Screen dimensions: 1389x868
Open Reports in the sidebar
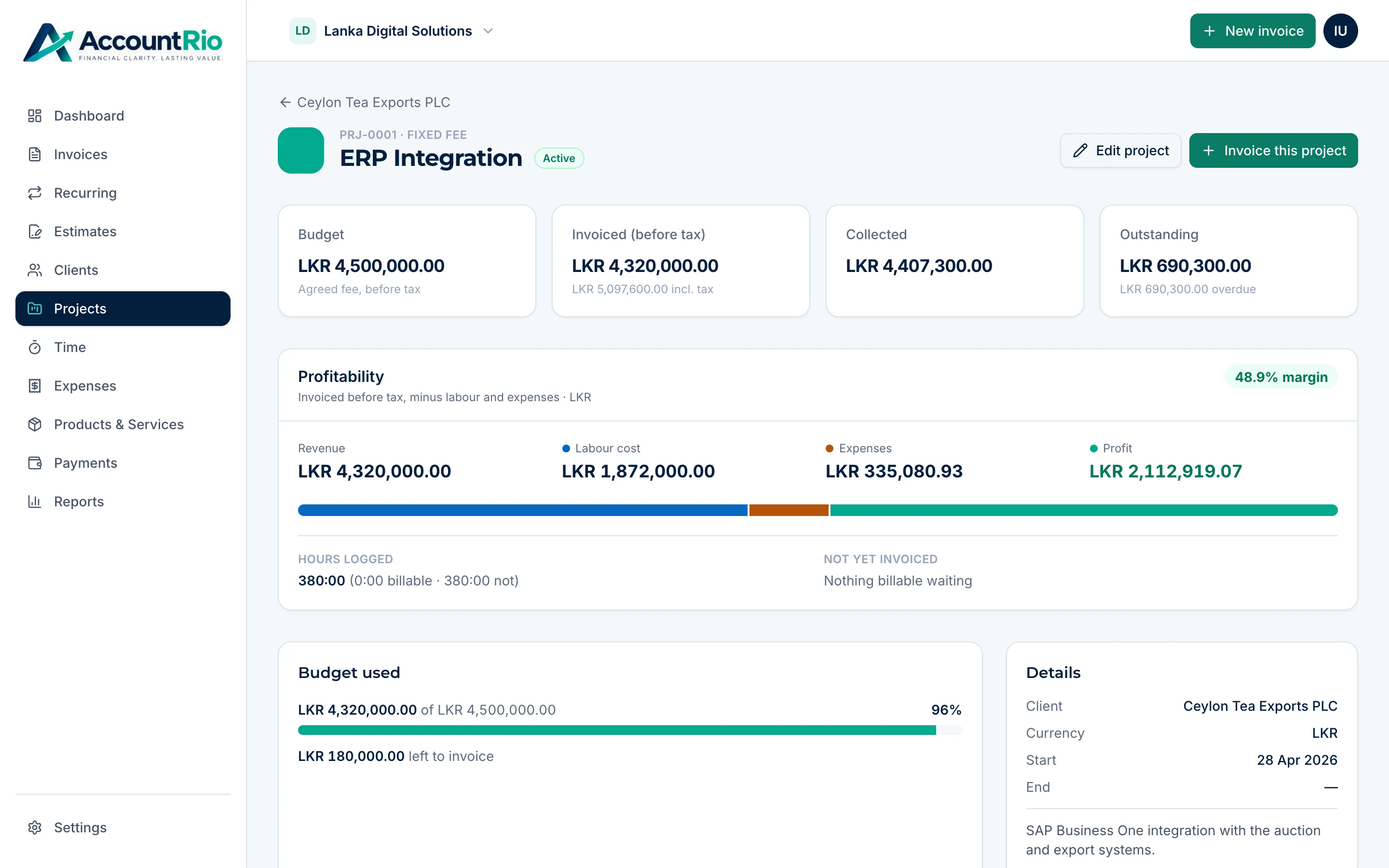coord(123,501)
